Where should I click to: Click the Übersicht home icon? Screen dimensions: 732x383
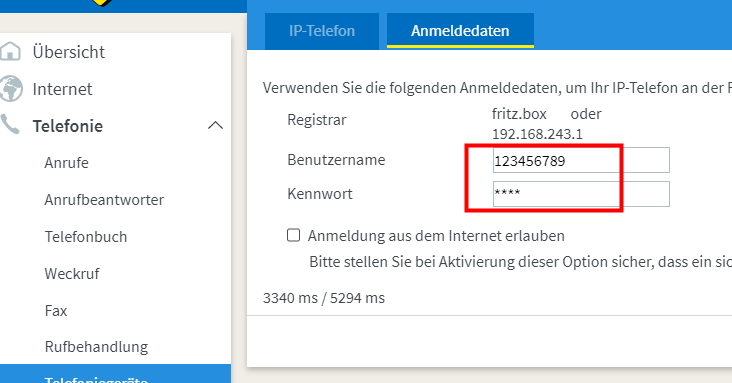[10, 51]
